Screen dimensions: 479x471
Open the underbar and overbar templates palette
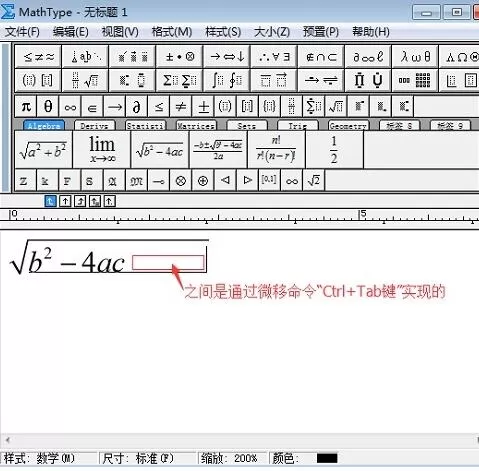coord(274,80)
